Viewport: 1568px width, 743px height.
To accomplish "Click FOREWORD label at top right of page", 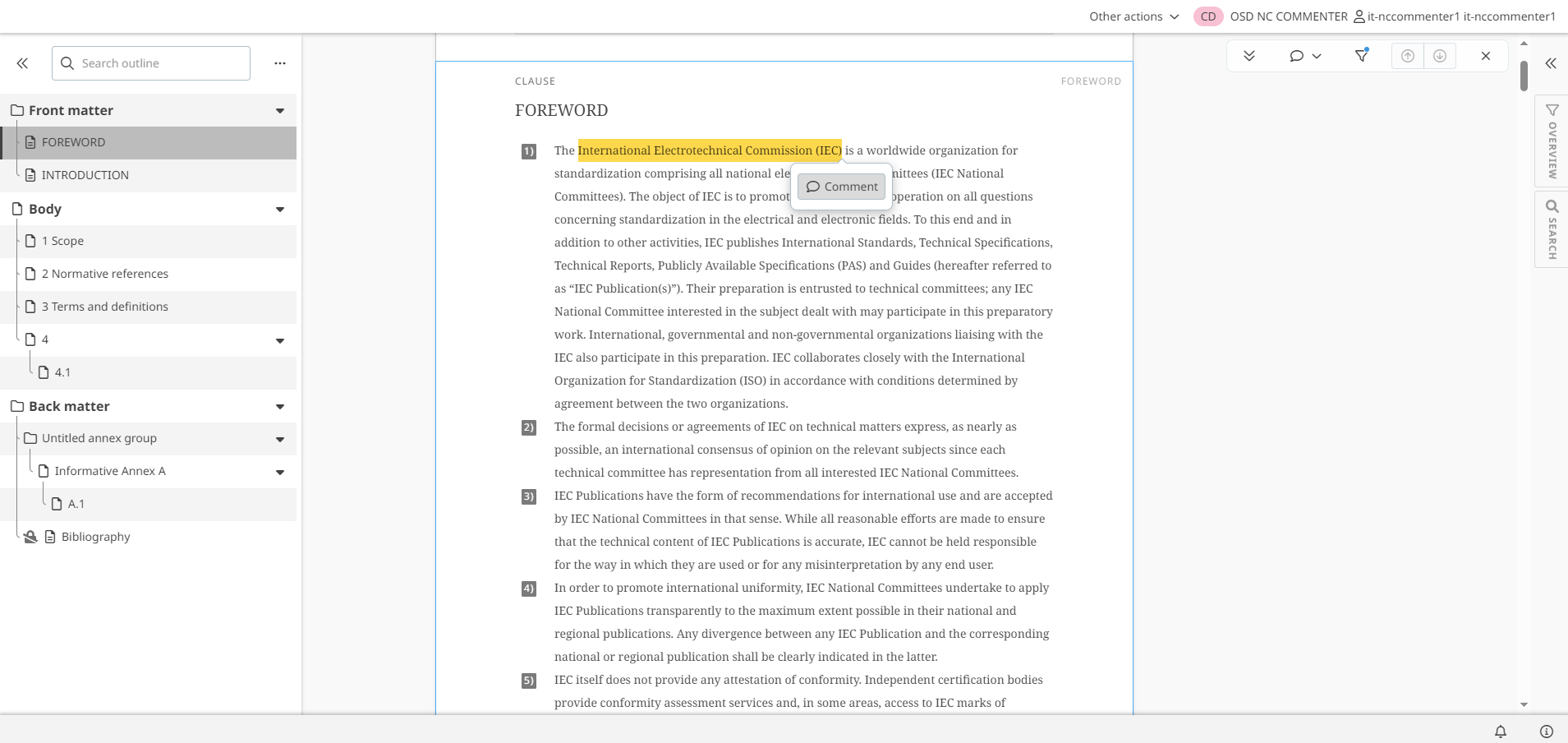I will tap(1091, 81).
